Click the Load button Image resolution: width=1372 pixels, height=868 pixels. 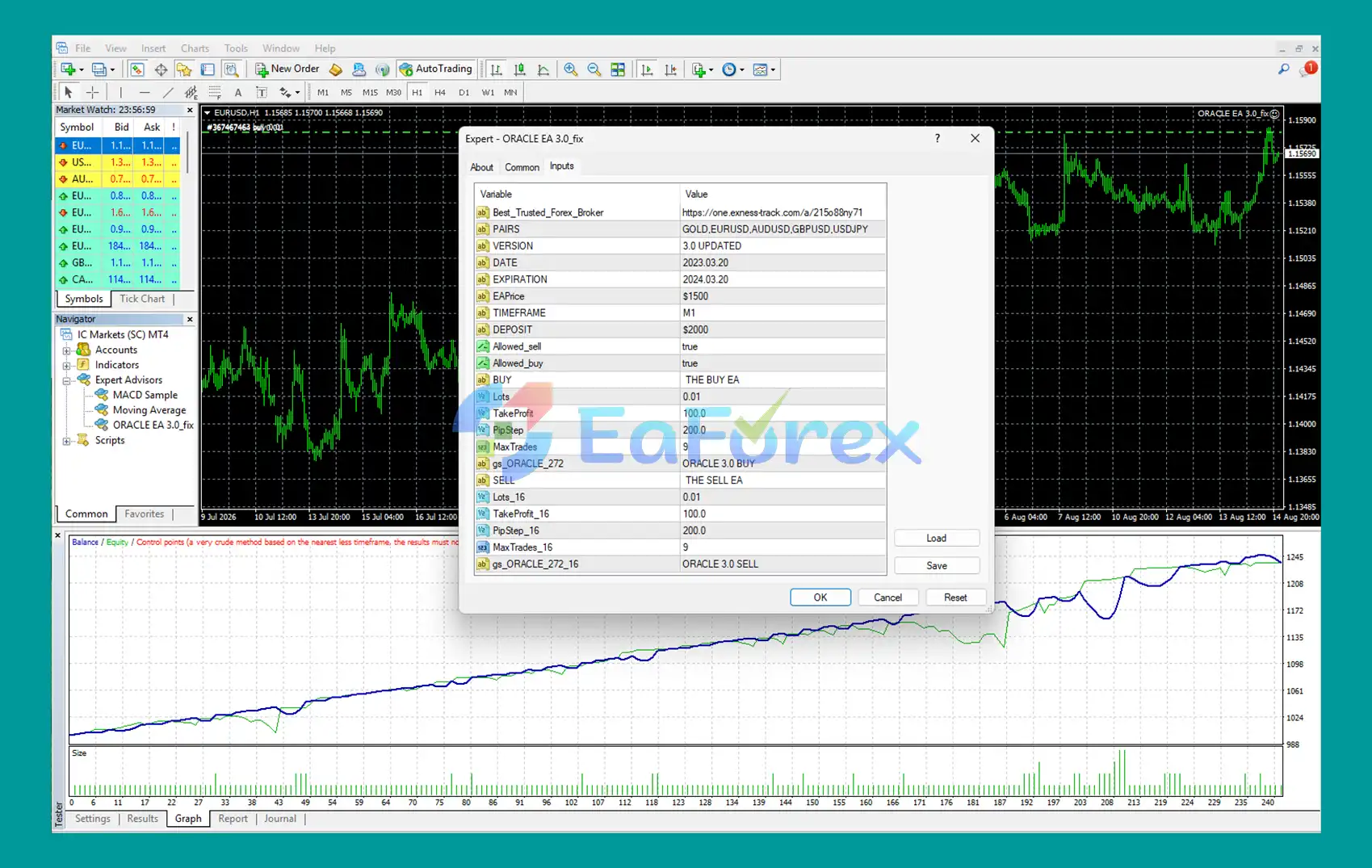(937, 539)
